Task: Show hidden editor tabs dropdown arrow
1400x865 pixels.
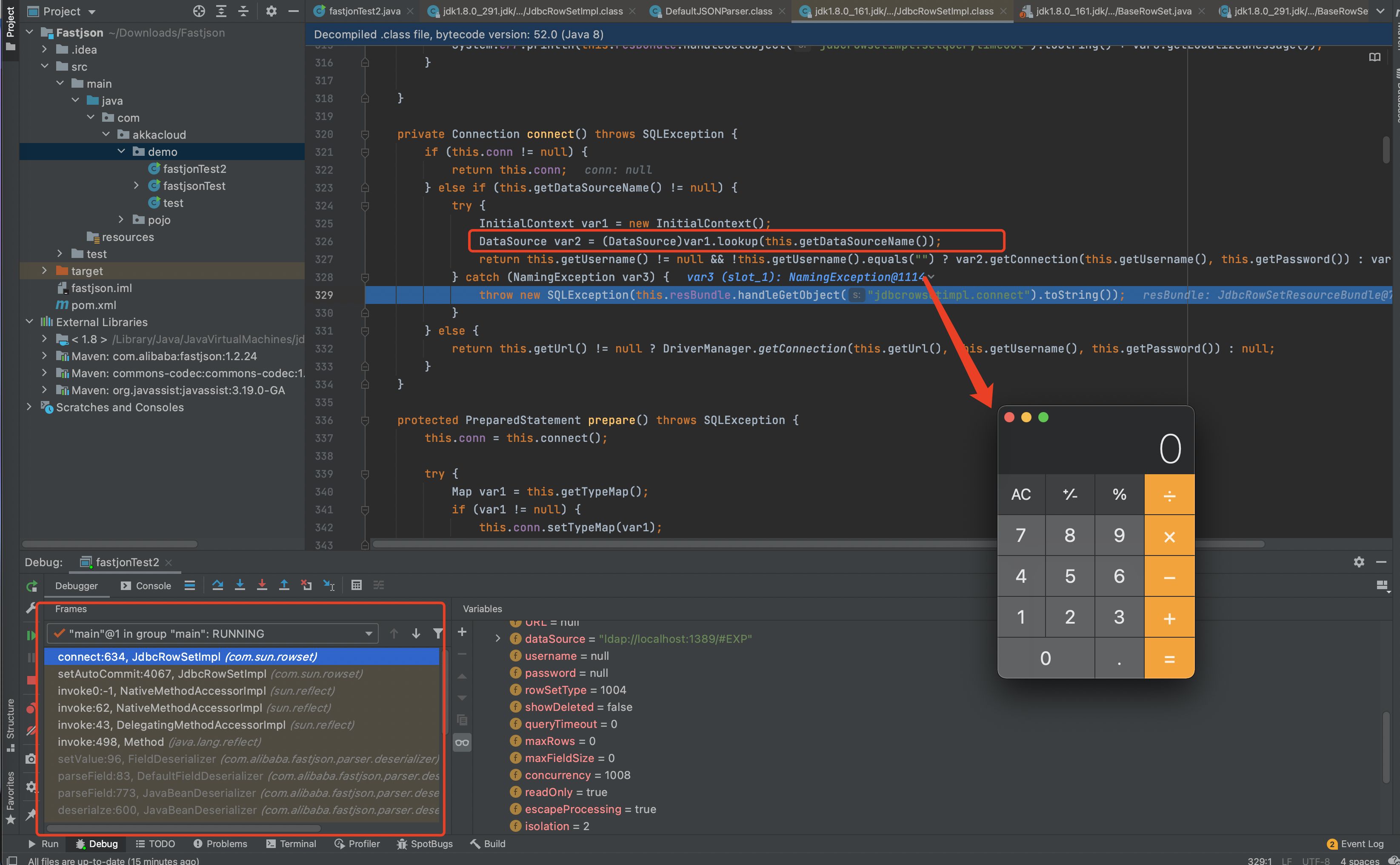Action: click(x=1380, y=11)
